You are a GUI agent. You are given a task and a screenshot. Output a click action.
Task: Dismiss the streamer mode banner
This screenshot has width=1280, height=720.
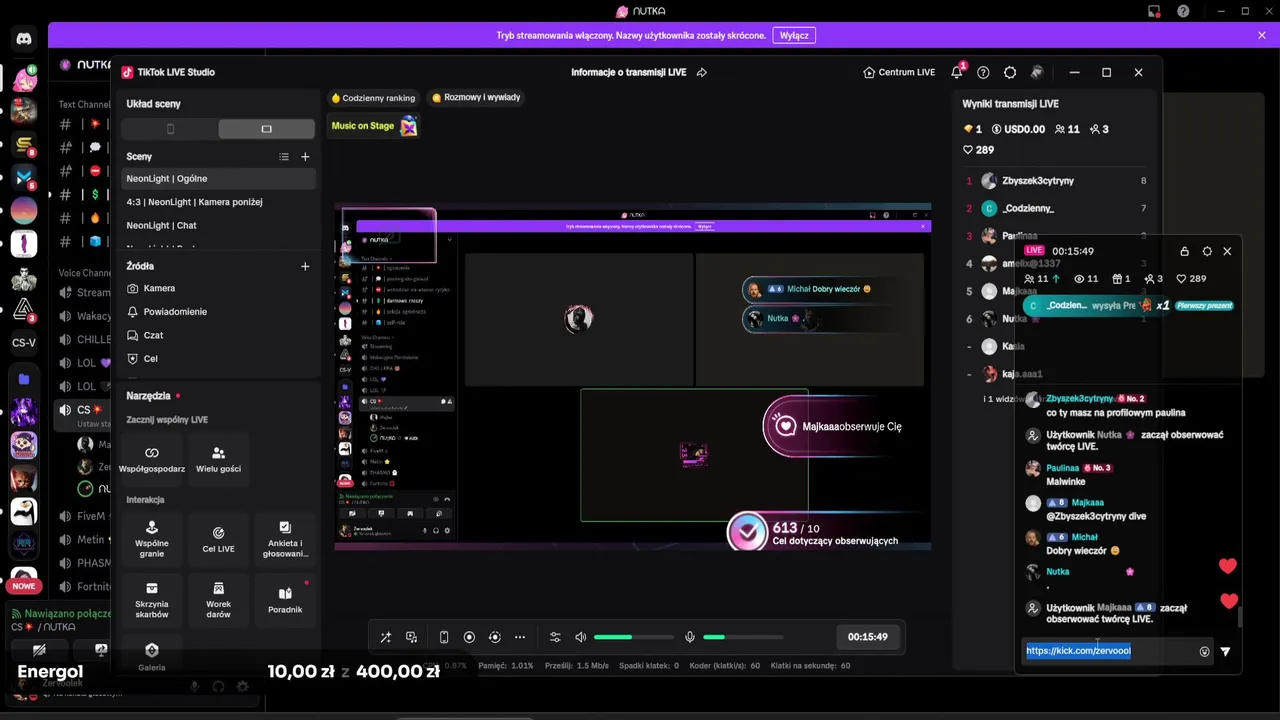(x=1262, y=35)
